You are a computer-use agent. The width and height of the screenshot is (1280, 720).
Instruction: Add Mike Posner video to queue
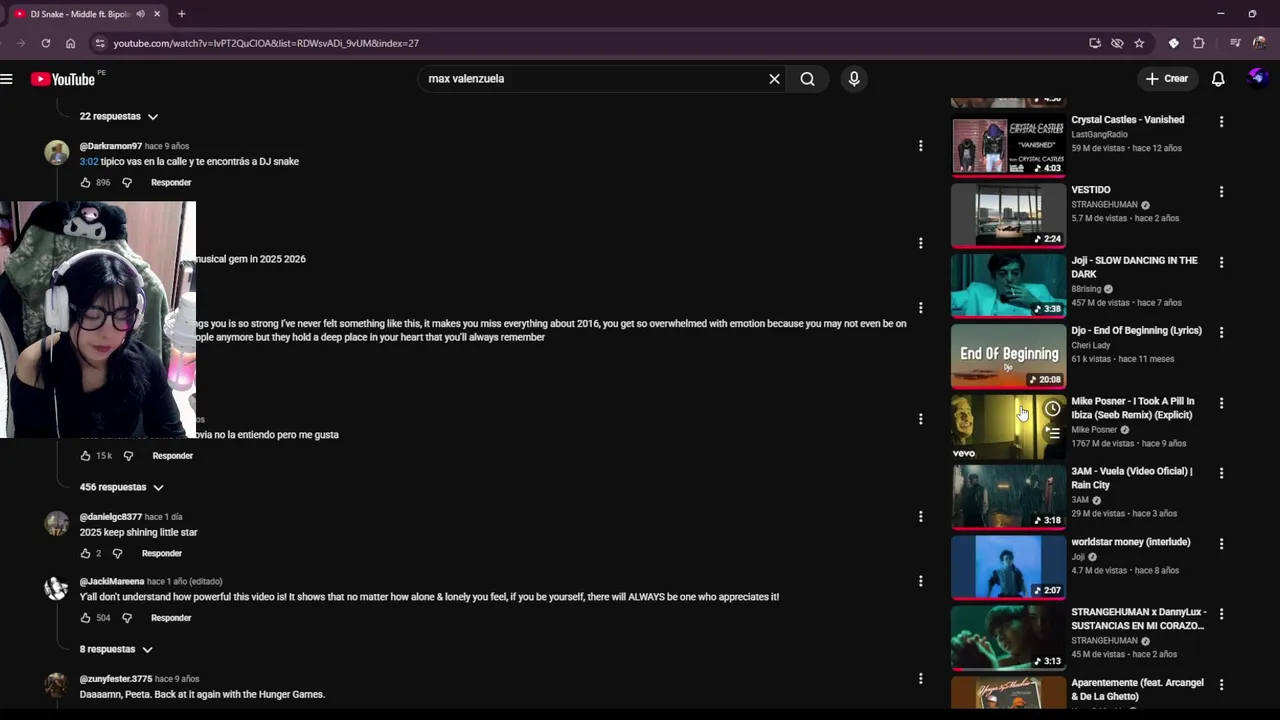pyautogui.click(x=1052, y=433)
